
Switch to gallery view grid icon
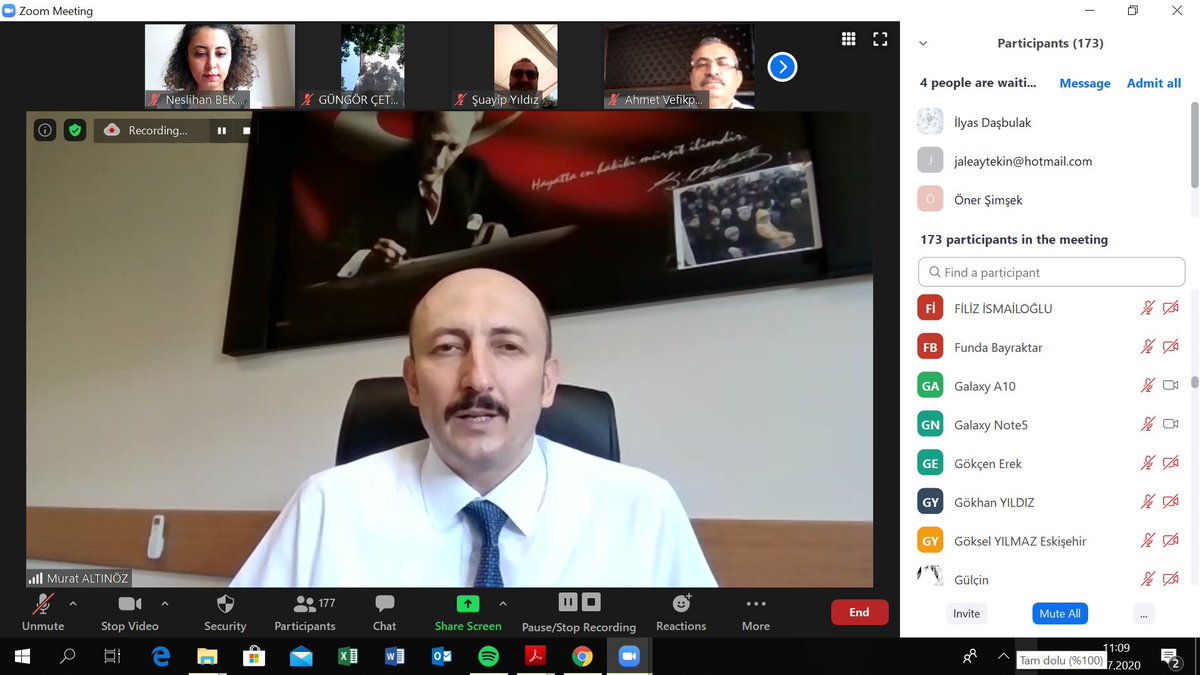click(x=848, y=39)
